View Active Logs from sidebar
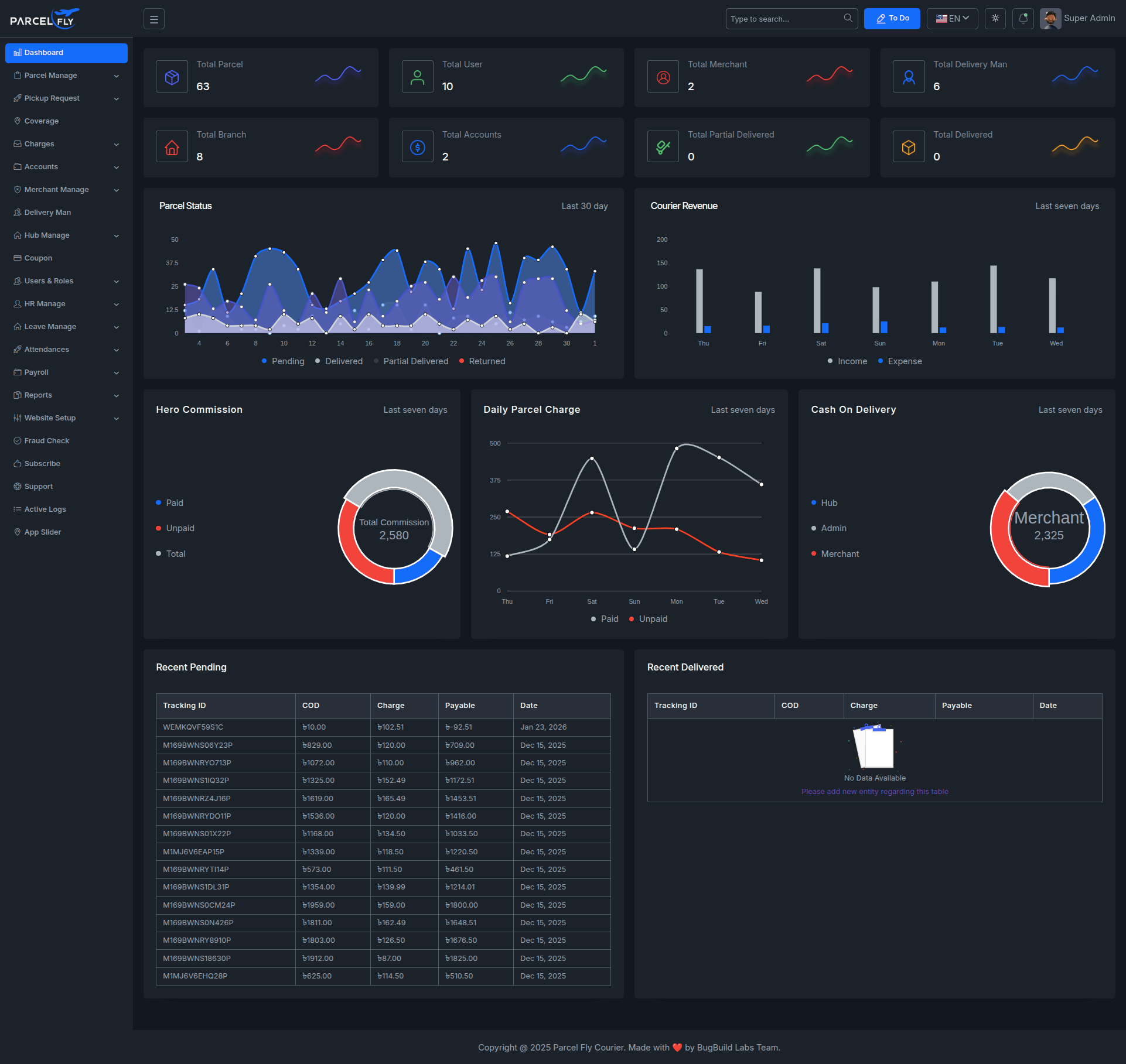This screenshot has width=1126, height=1064. 45,509
